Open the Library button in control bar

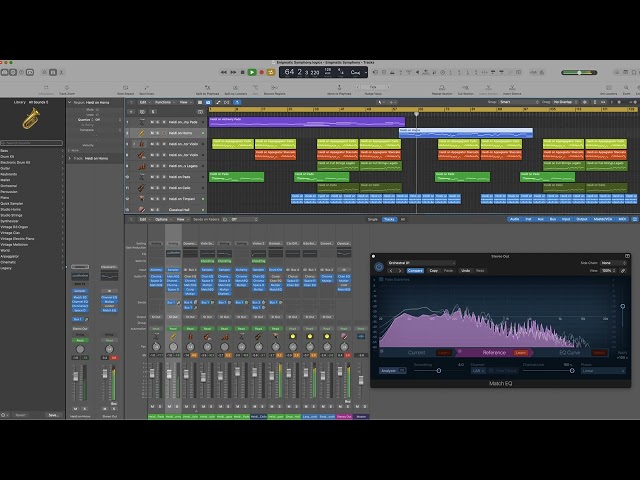(x=4, y=72)
